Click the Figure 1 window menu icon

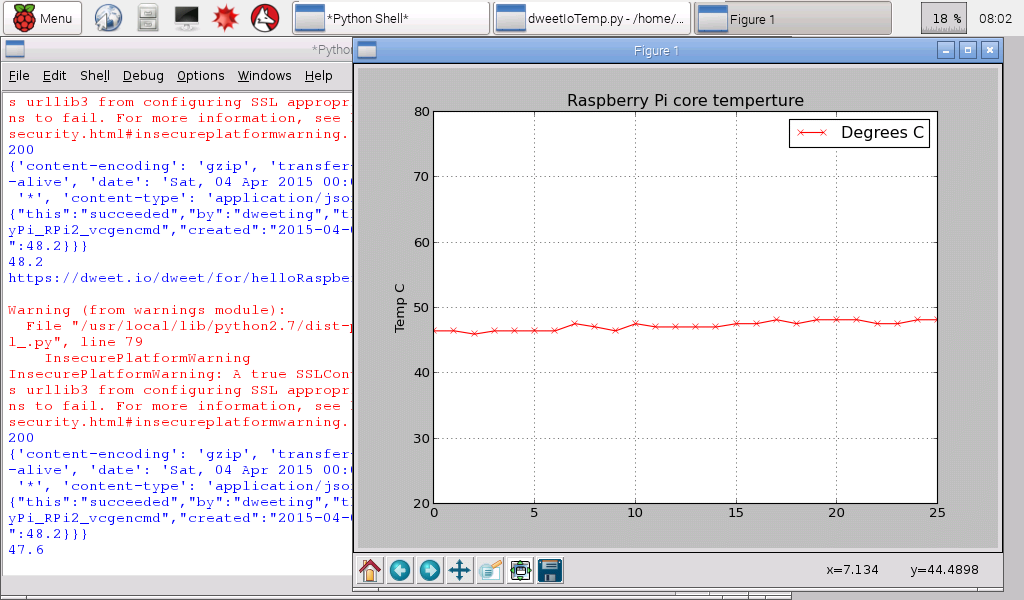point(367,50)
